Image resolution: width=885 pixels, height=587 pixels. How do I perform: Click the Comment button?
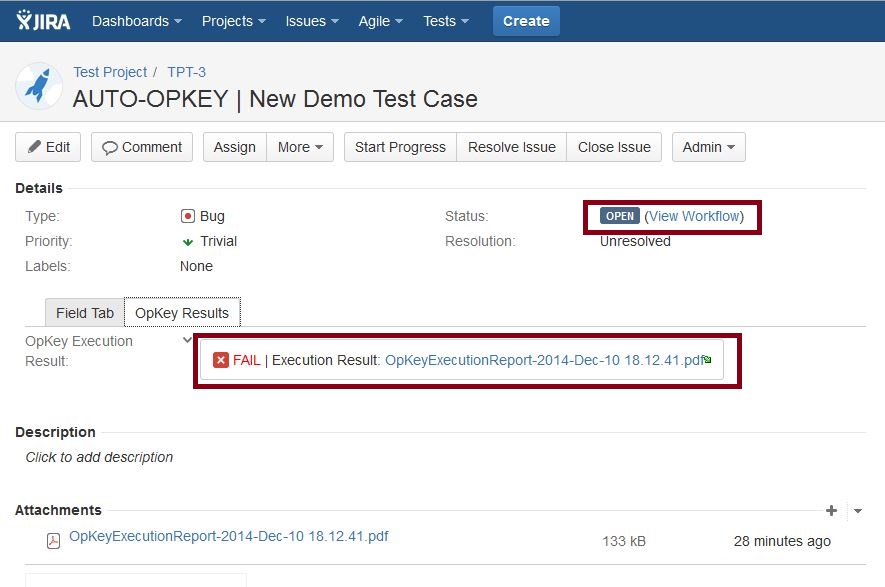(x=142, y=147)
